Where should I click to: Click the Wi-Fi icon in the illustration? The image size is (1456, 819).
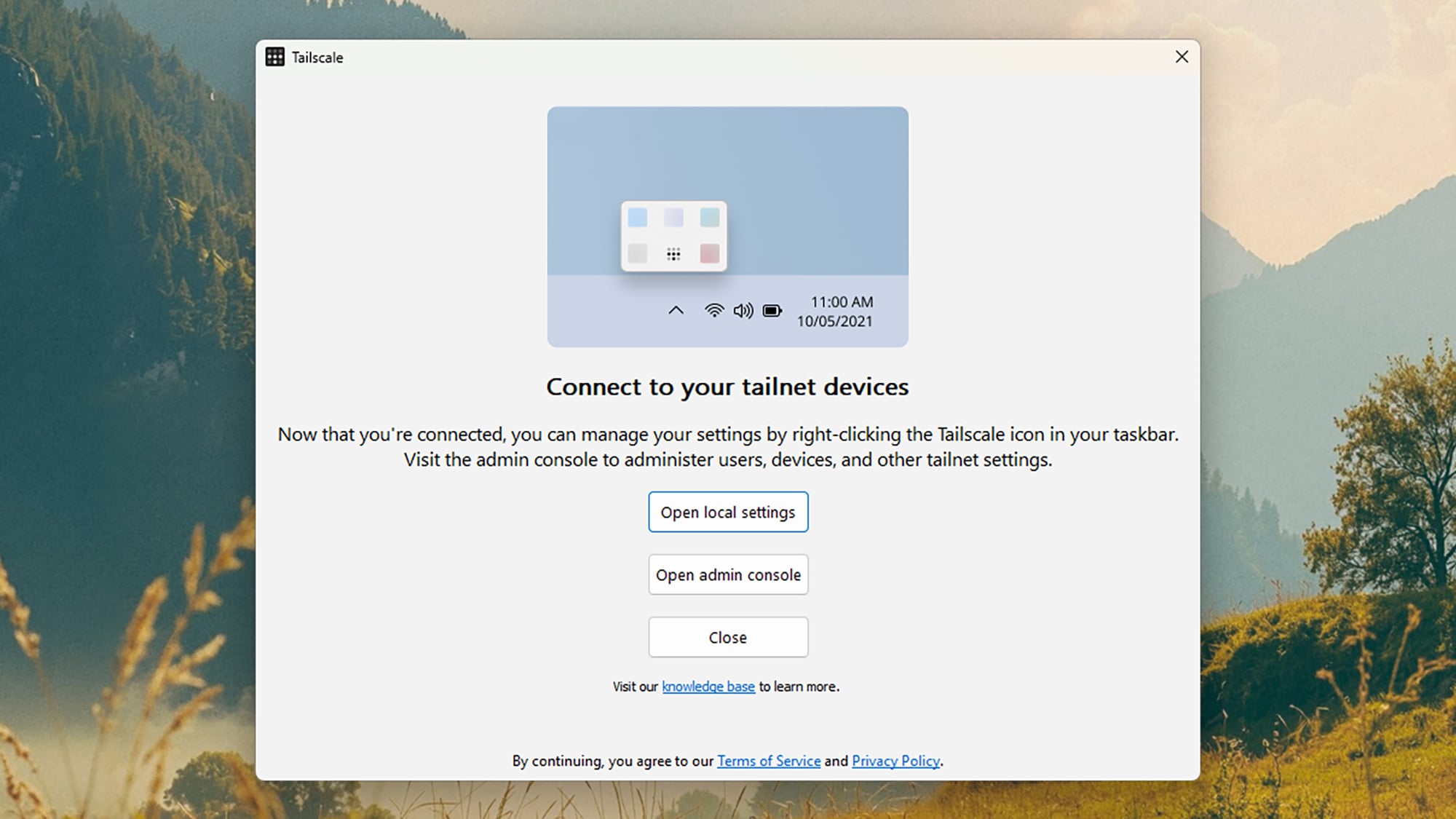[714, 311]
